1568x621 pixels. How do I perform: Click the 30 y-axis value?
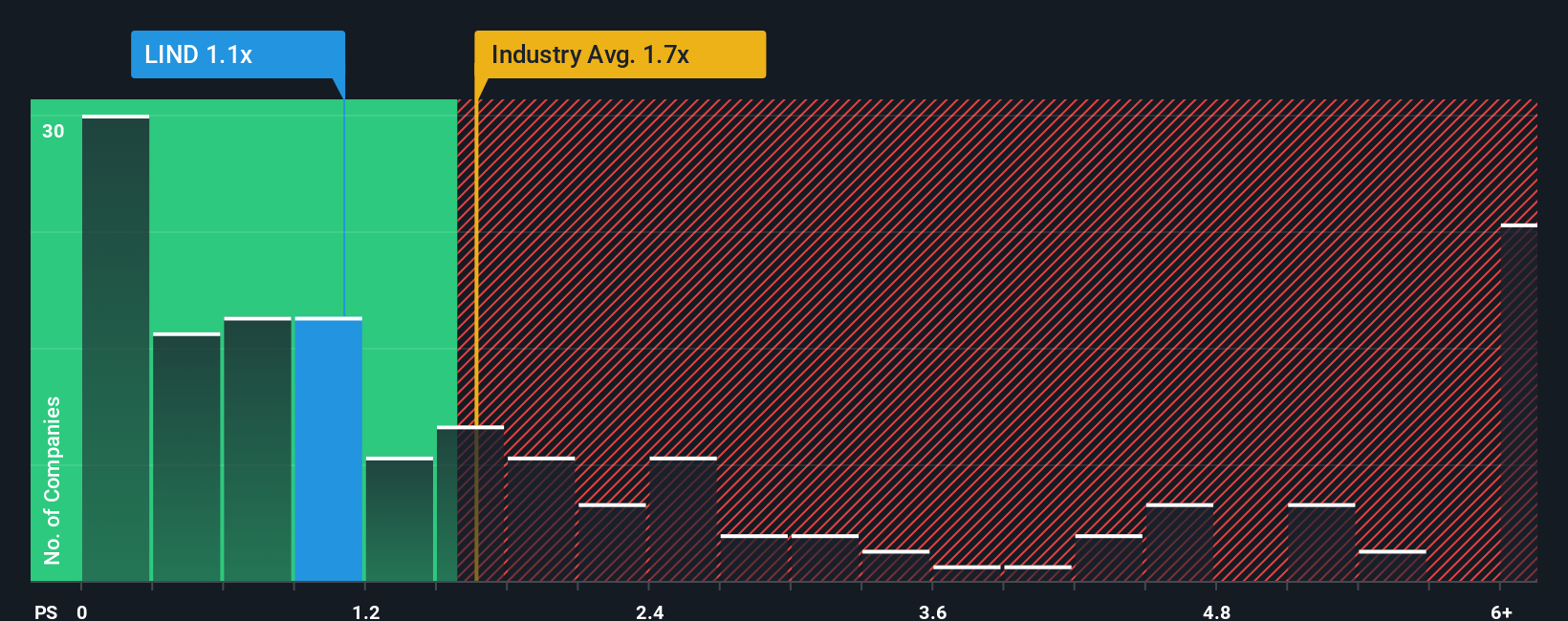(x=54, y=131)
